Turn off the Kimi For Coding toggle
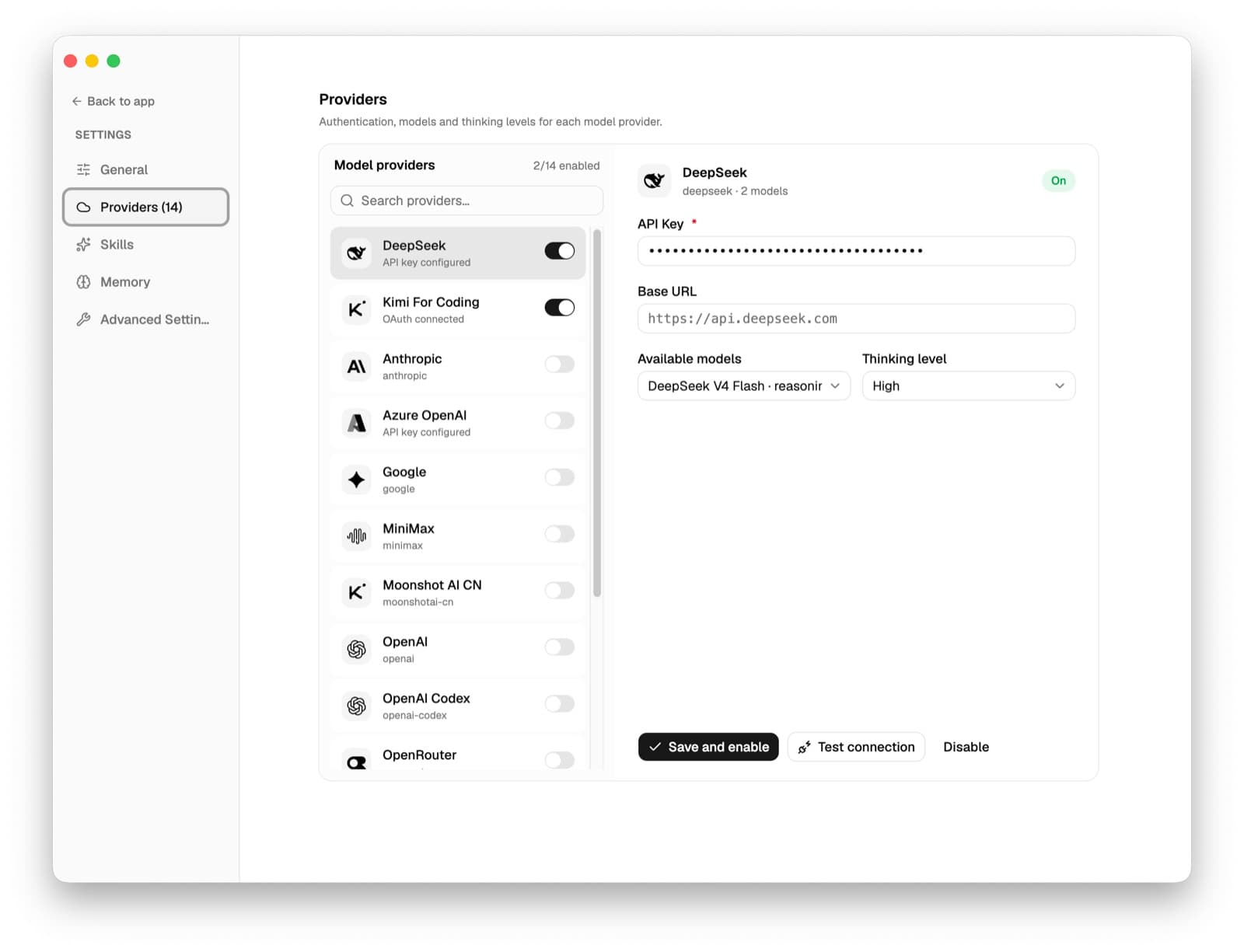Screen dimensions: 1244x952 pos(560,308)
